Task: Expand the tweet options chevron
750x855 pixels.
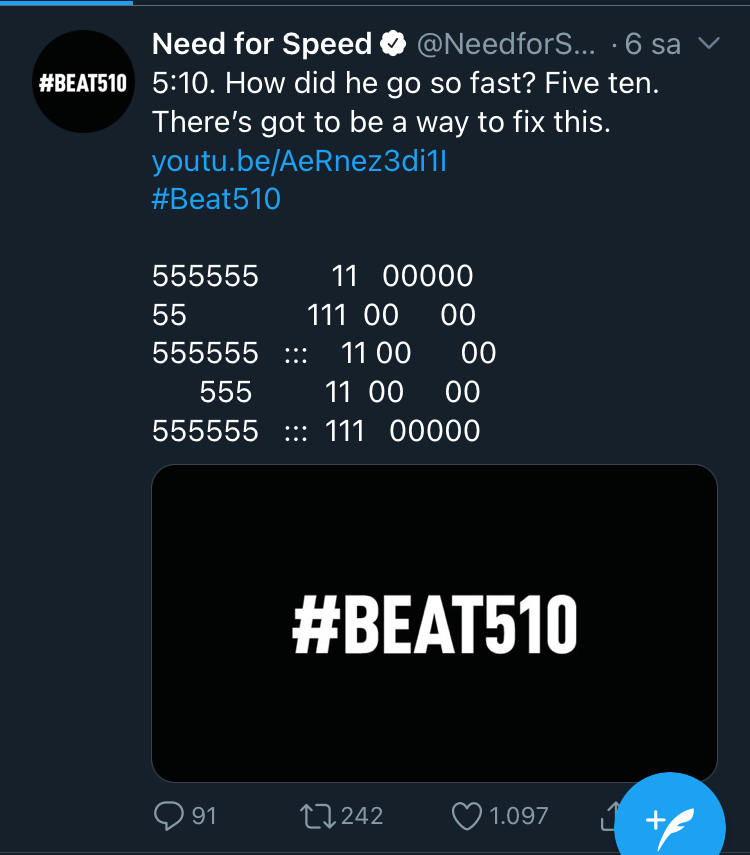Action: click(708, 44)
